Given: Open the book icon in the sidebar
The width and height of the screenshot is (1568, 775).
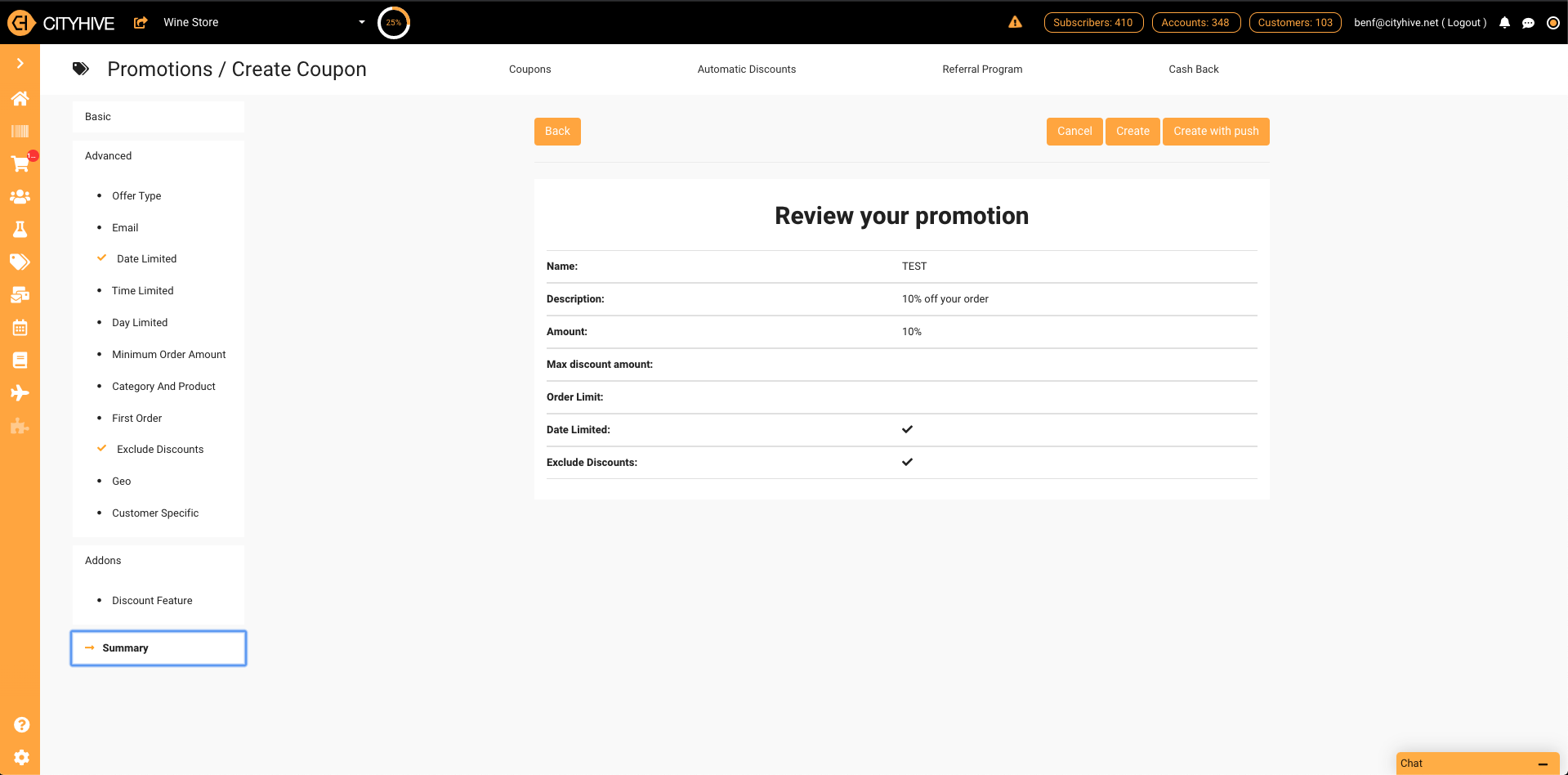Looking at the screenshot, I should click(x=20, y=361).
